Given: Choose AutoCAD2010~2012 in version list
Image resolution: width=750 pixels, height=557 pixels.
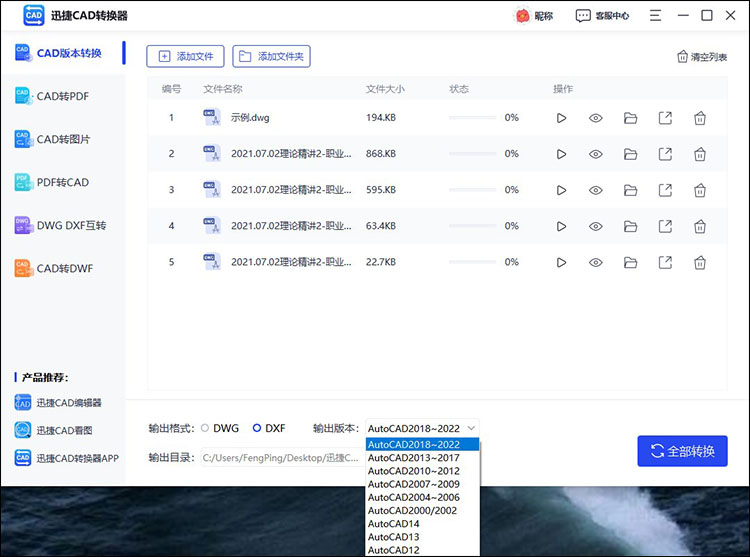Looking at the screenshot, I should (x=422, y=471).
